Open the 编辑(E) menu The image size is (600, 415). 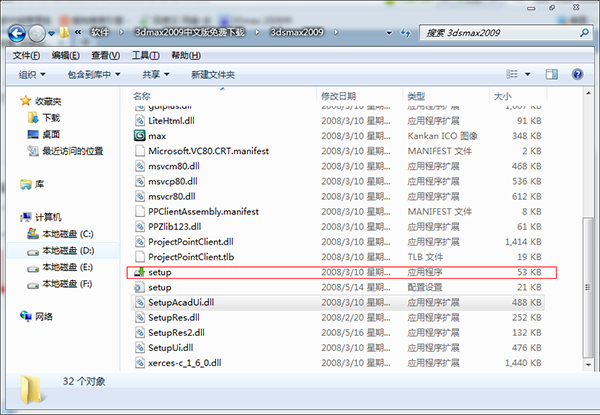tap(66, 56)
